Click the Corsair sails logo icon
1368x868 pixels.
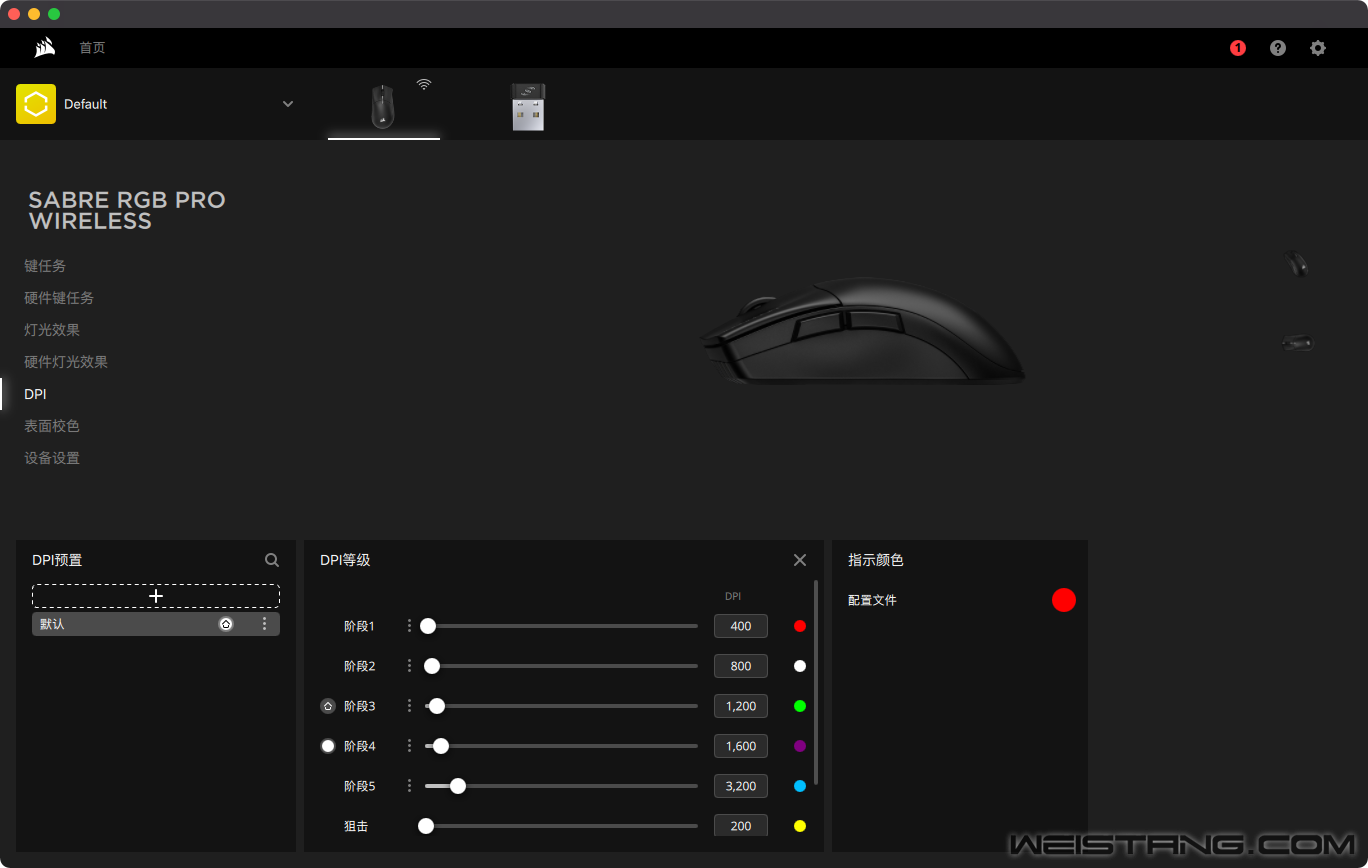pos(44,47)
